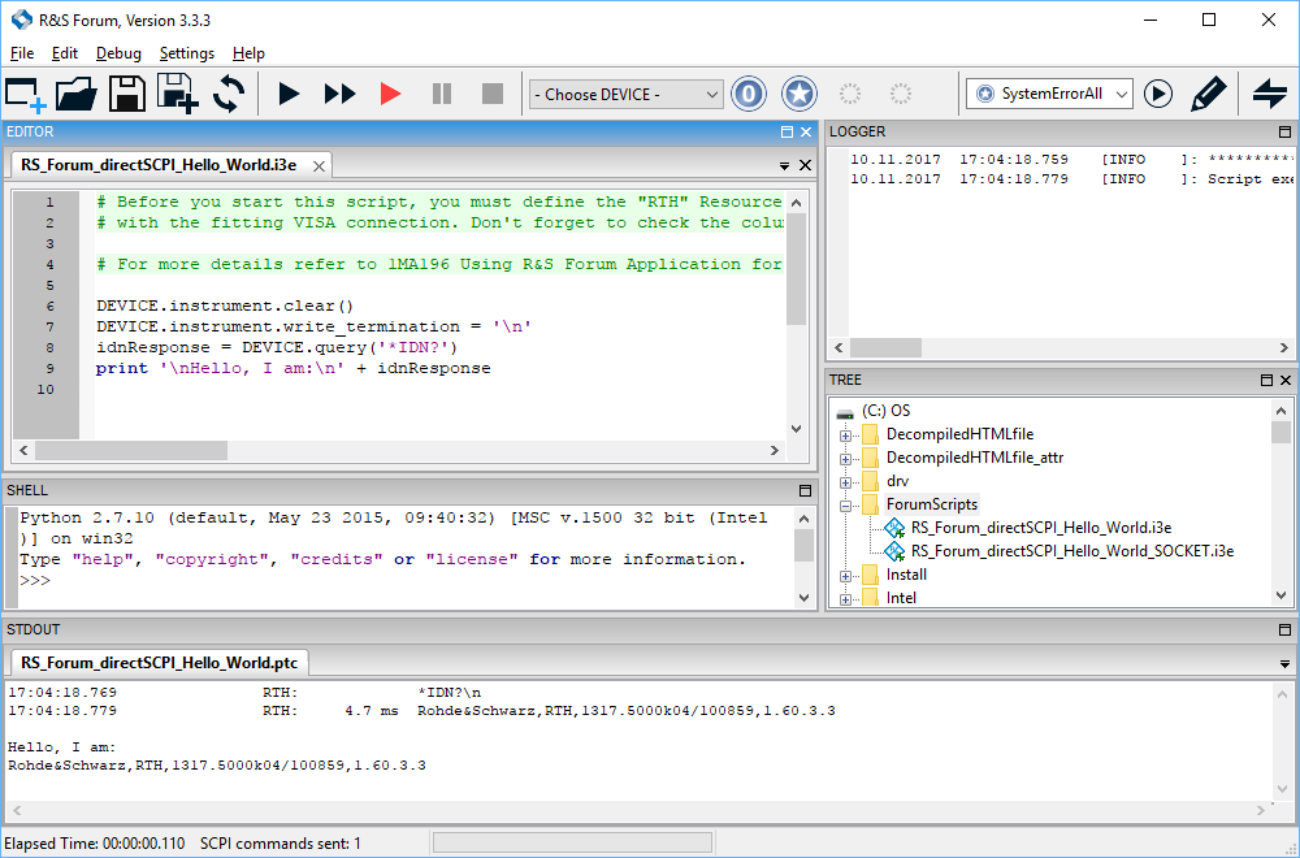This screenshot has width=1300, height=858.
Task: Click the tree scrollbar down arrow
Action: click(1281, 595)
